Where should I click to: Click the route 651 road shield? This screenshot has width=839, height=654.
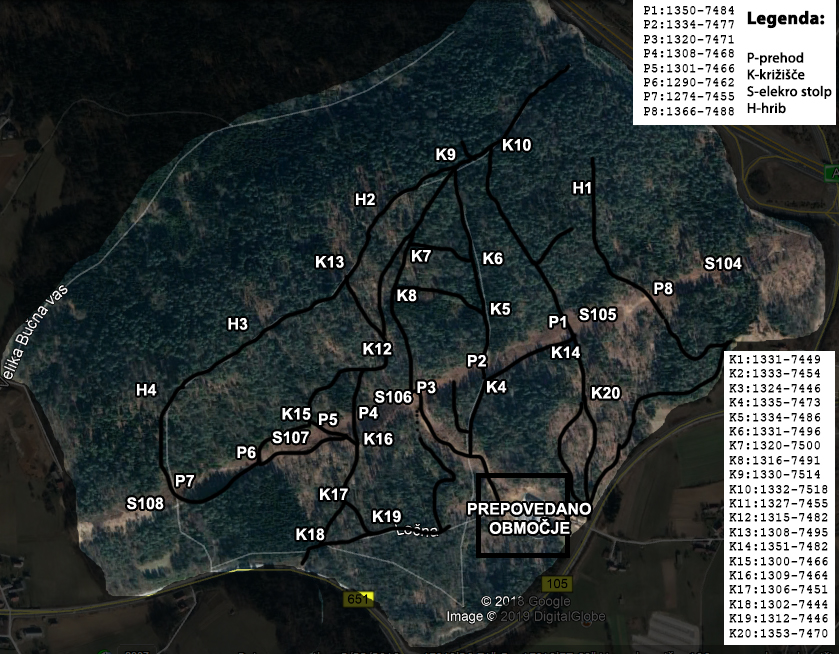point(358,599)
